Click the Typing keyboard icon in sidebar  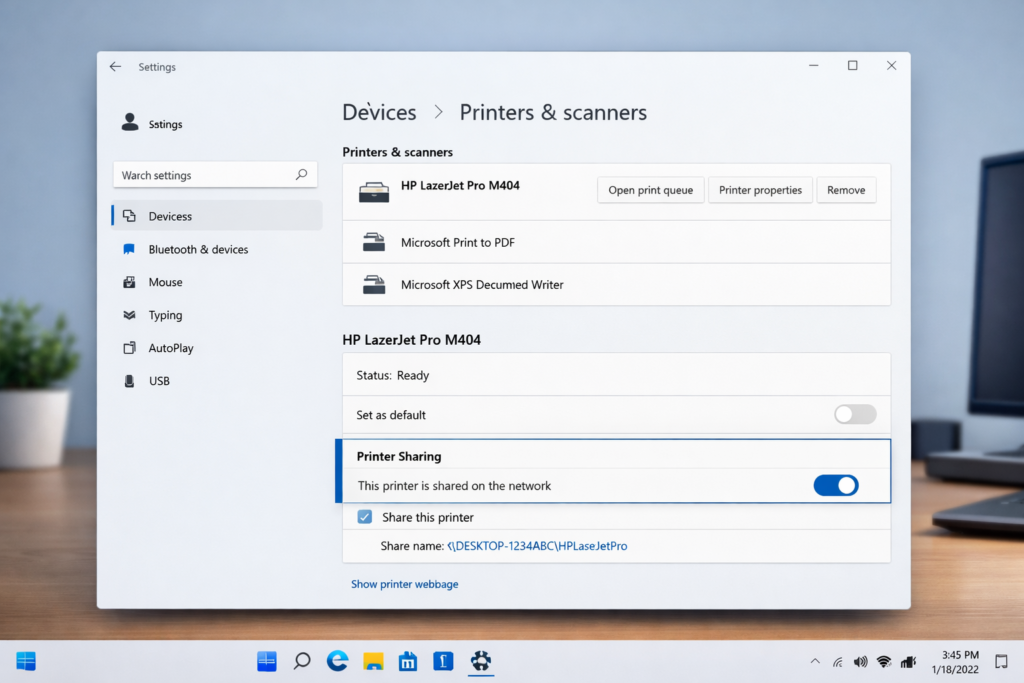pyautogui.click(x=129, y=315)
